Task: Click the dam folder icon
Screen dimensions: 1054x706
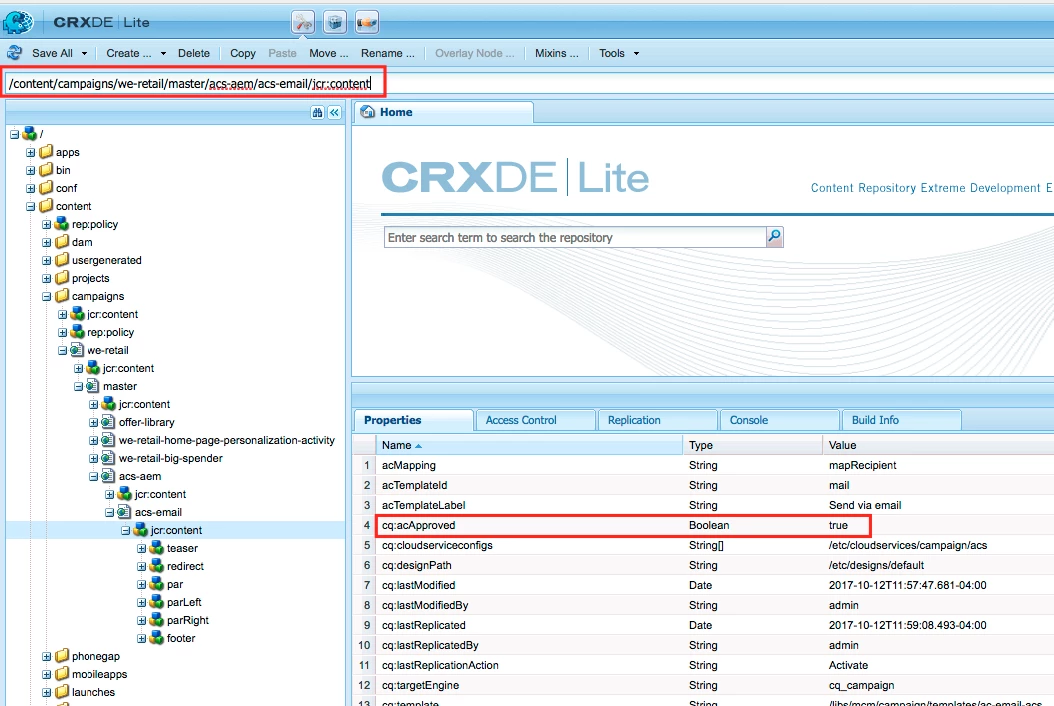Action: [62, 241]
